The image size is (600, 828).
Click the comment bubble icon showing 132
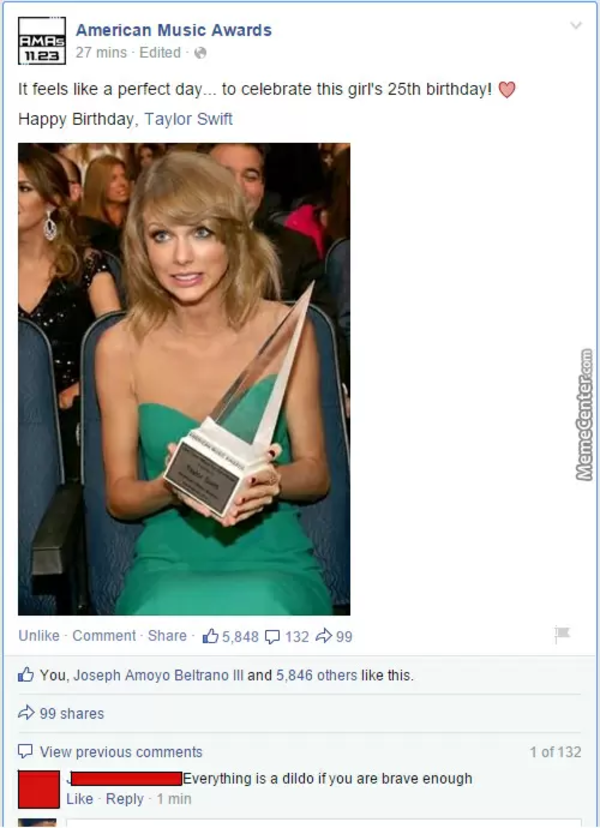(x=272, y=637)
